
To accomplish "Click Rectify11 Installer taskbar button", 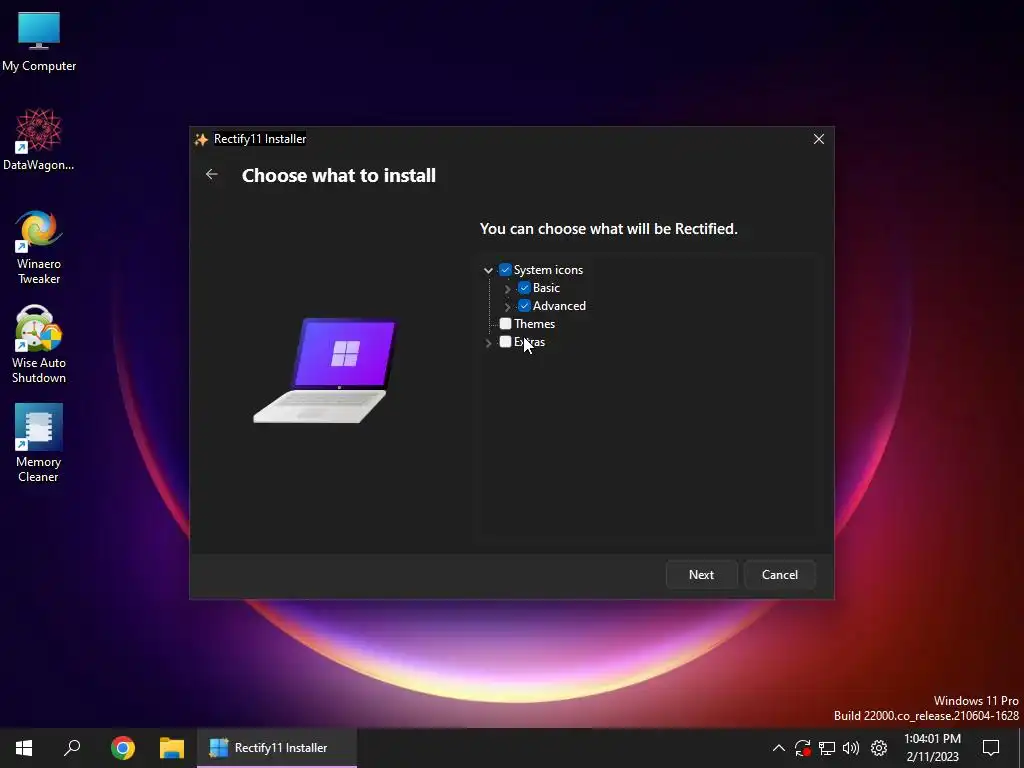I will 277,748.
